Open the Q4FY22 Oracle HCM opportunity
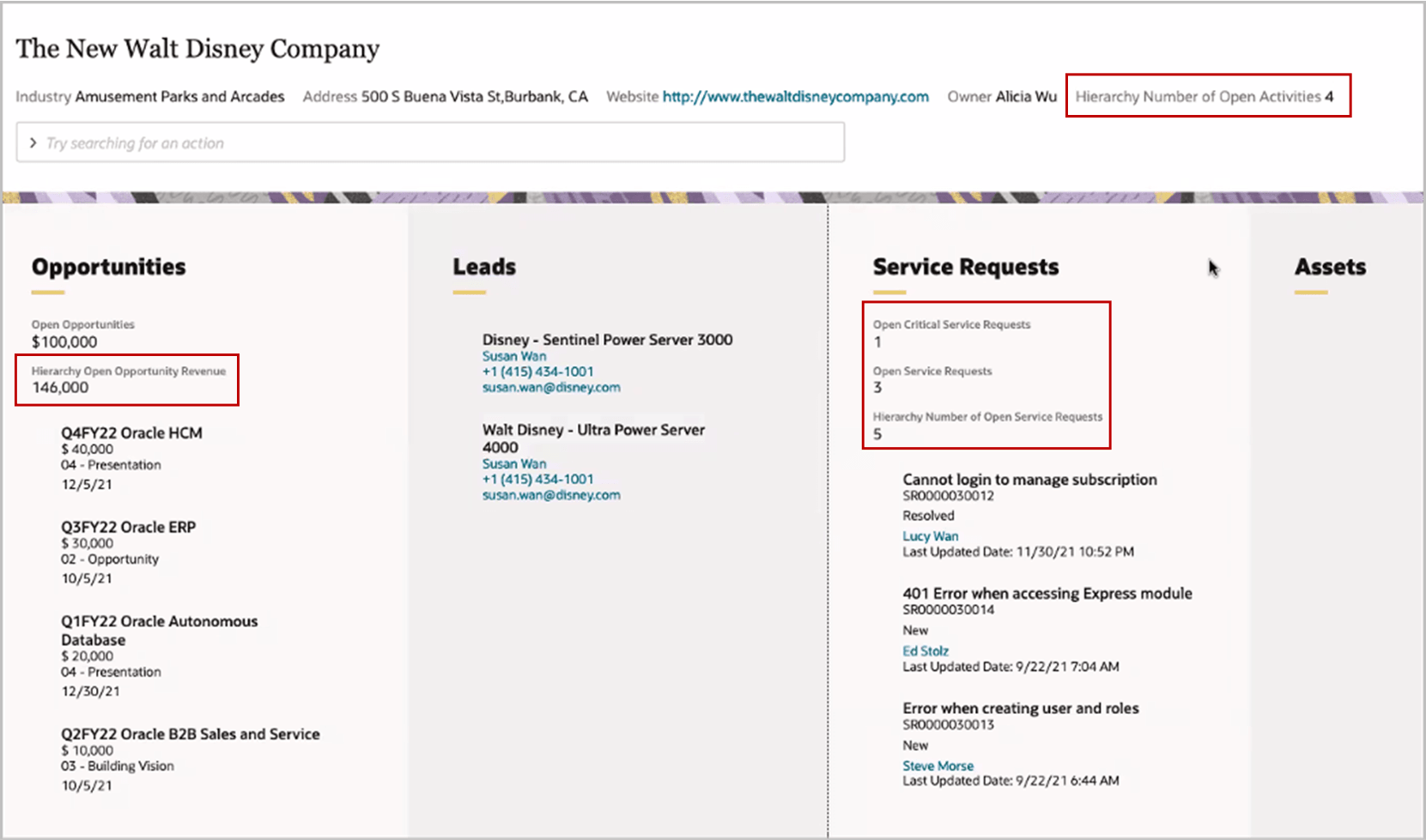 click(131, 433)
